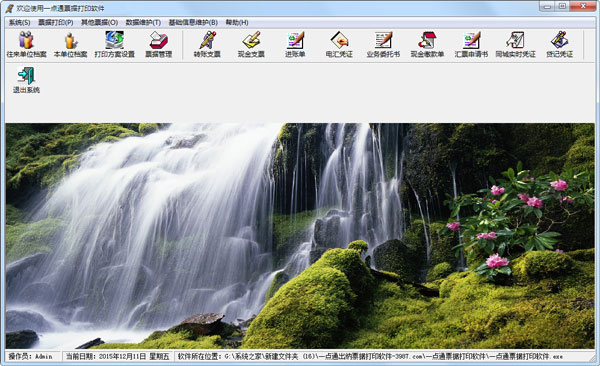Open the 同城实时凭证 icon
Viewport: 600px width, 366px height.
[515, 45]
